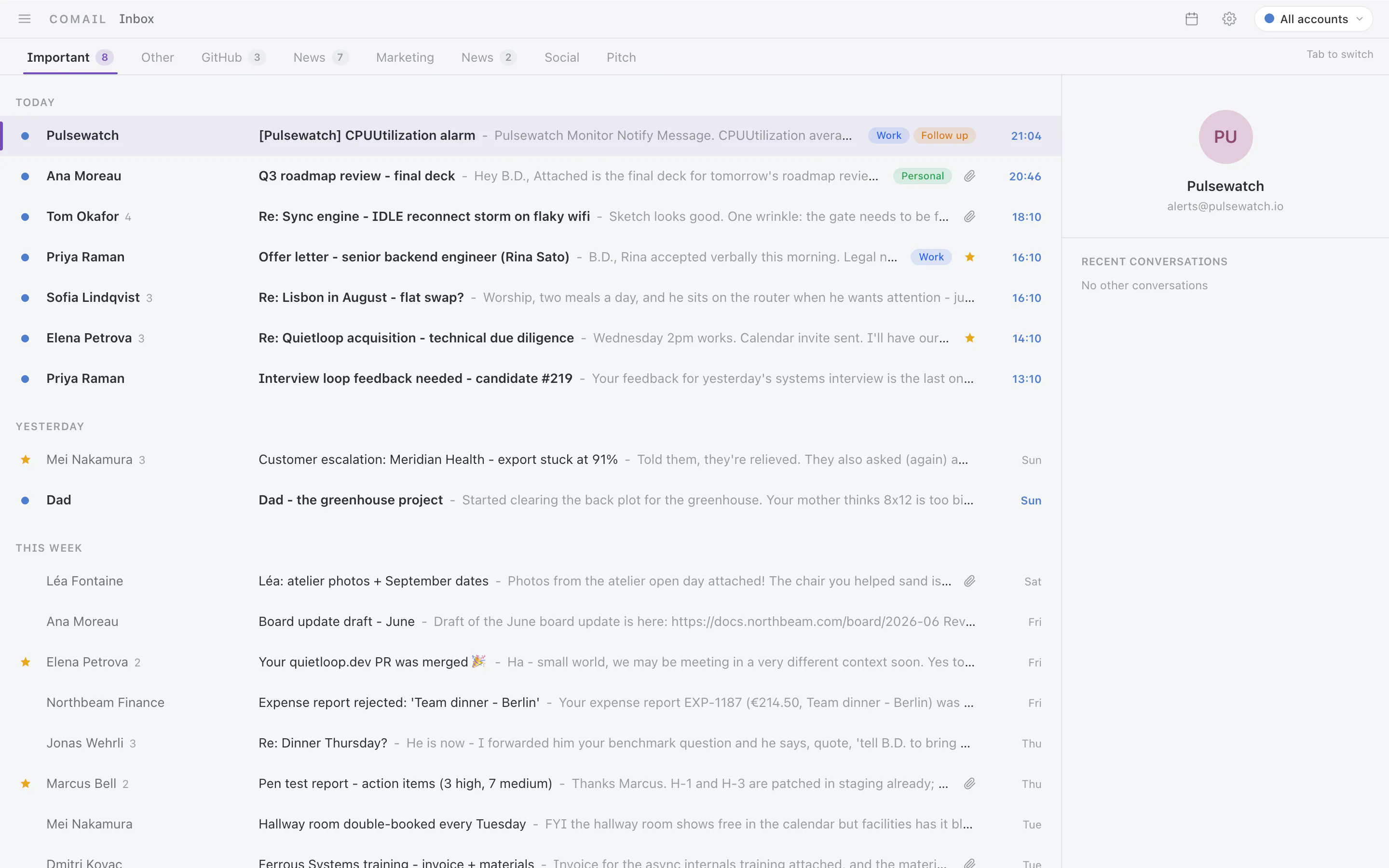Open Re: Sync engine IDLE reconnect storm email

pyautogui.click(x=531, y=217)
